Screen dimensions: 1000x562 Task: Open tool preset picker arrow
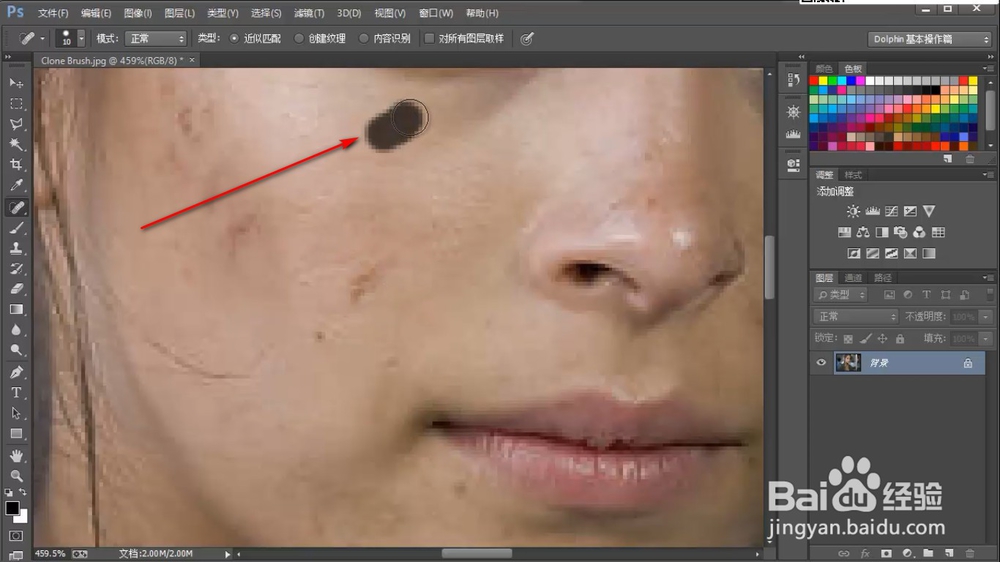(x=42, y=39)
